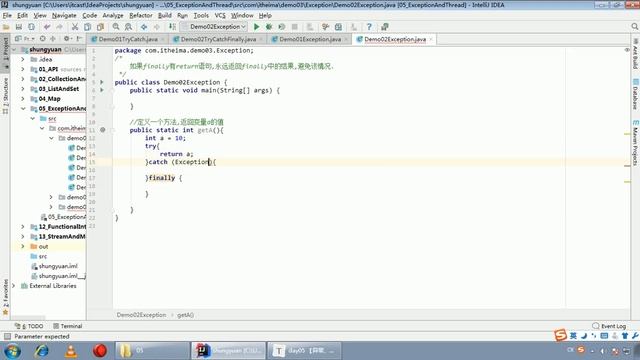Expand the .idea folder
This screenshot has width=640, height=360.
pyautogui.click(x=23, y=59)
